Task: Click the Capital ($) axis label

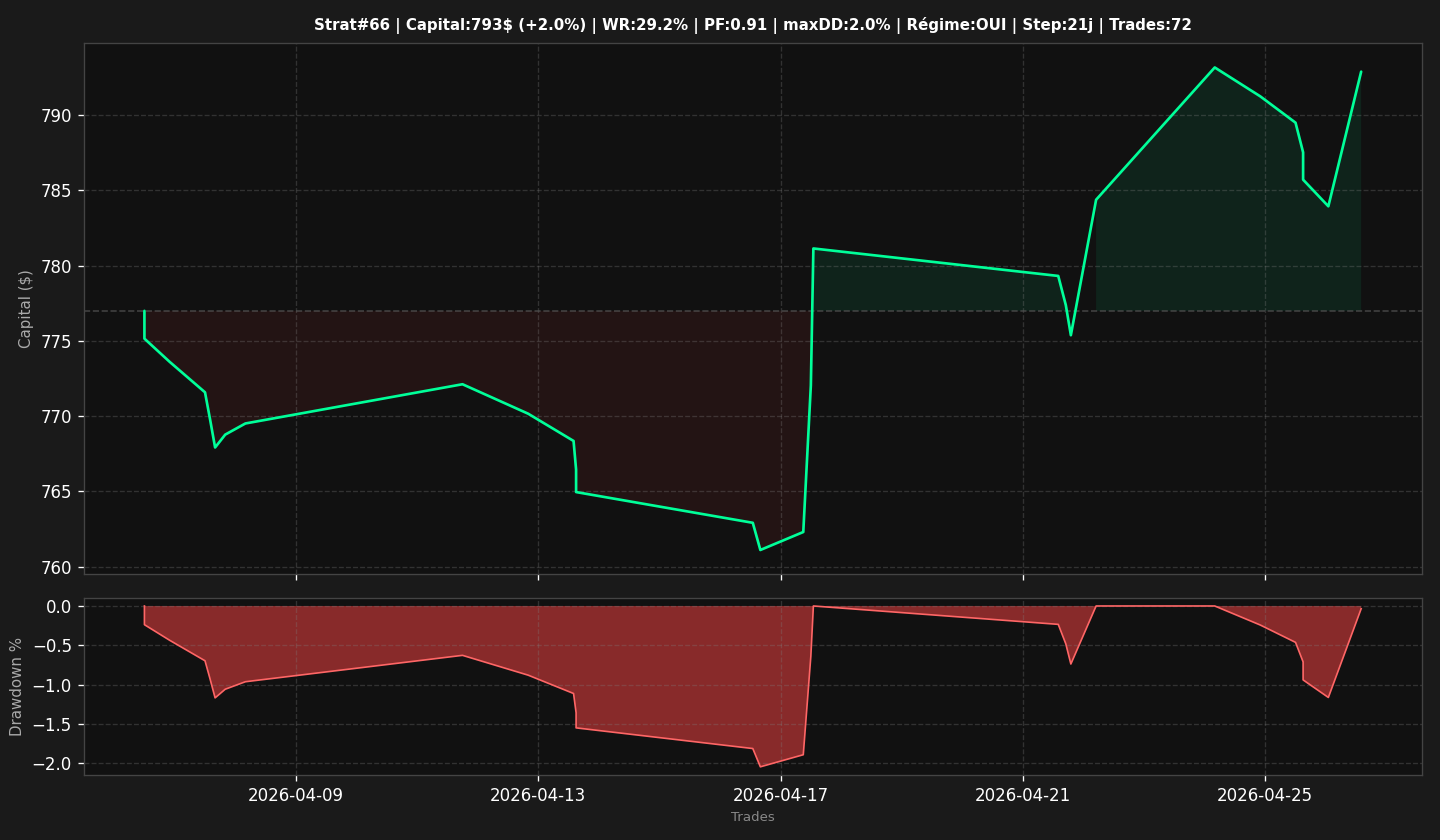Action: (x=26, y=309)
